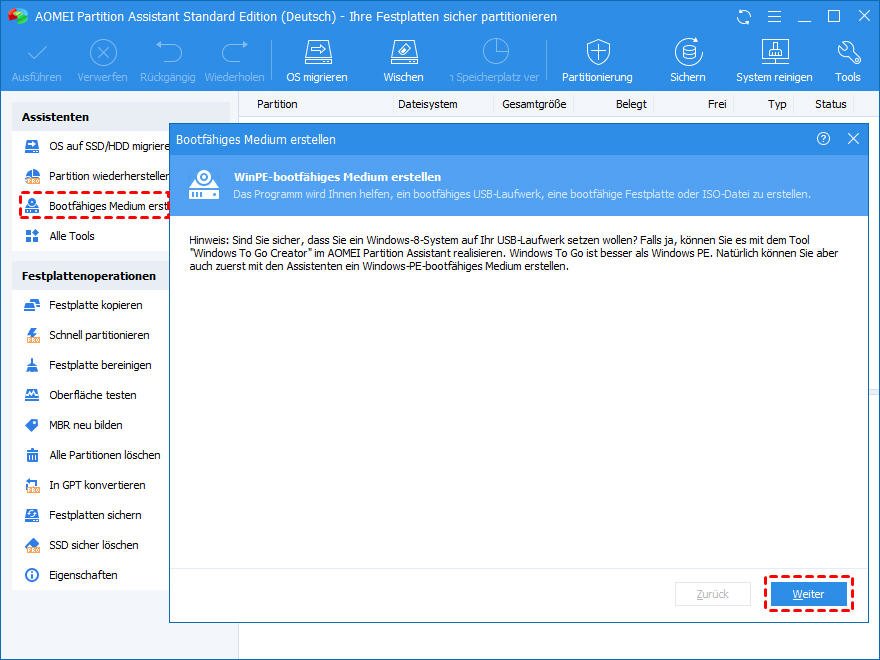Click the Festplatte bereinigen broom icon

tap(32, 365)
